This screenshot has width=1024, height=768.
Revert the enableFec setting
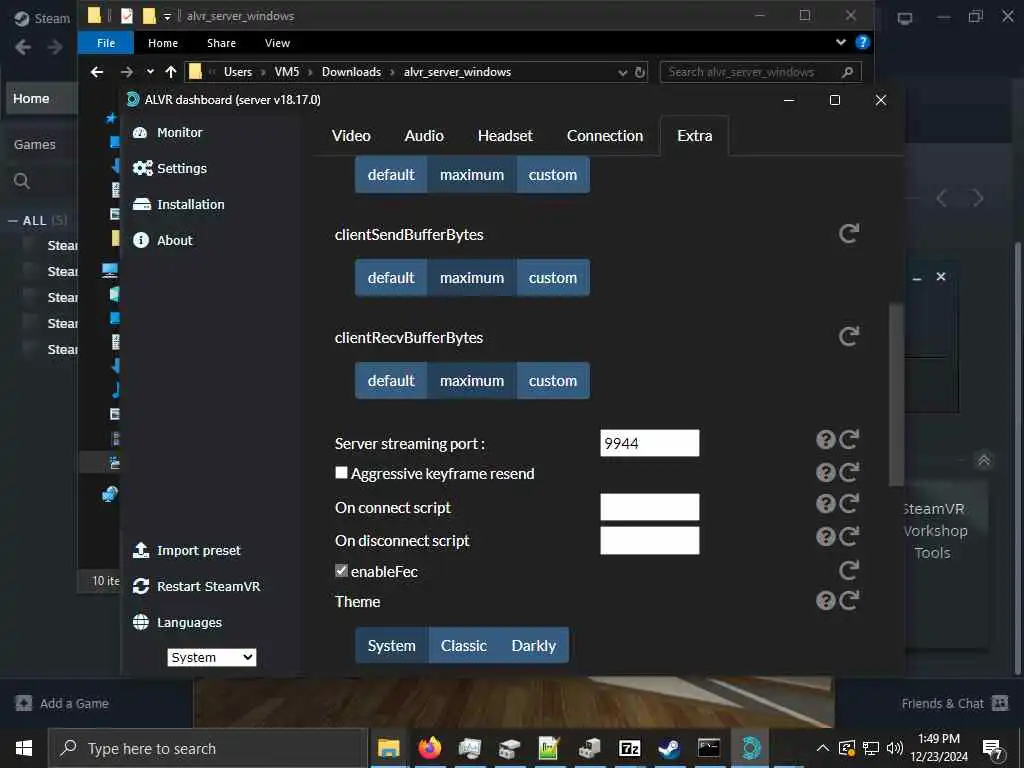pos(849,570)
